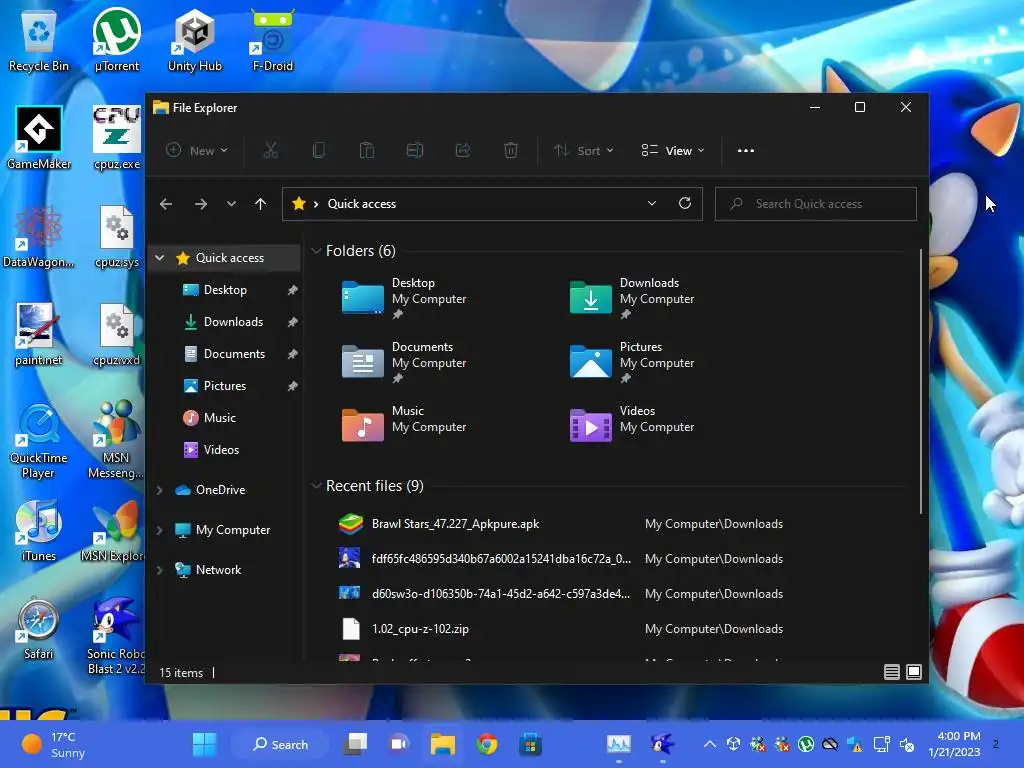The height and width of the screenshot is (768, 1024).
Task: Open the taskbar weather widget
Action: pyautogui.click(x=54, y=744)
